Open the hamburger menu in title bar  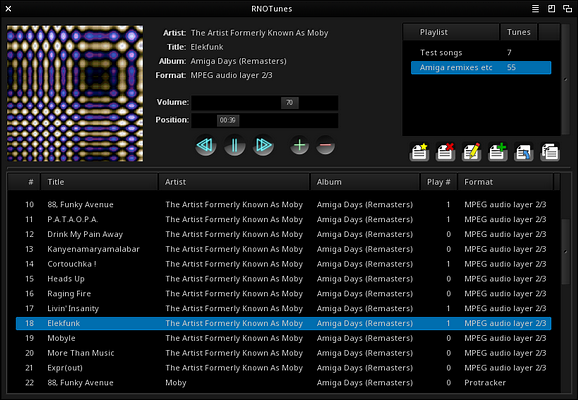click(x=535, y=8)
